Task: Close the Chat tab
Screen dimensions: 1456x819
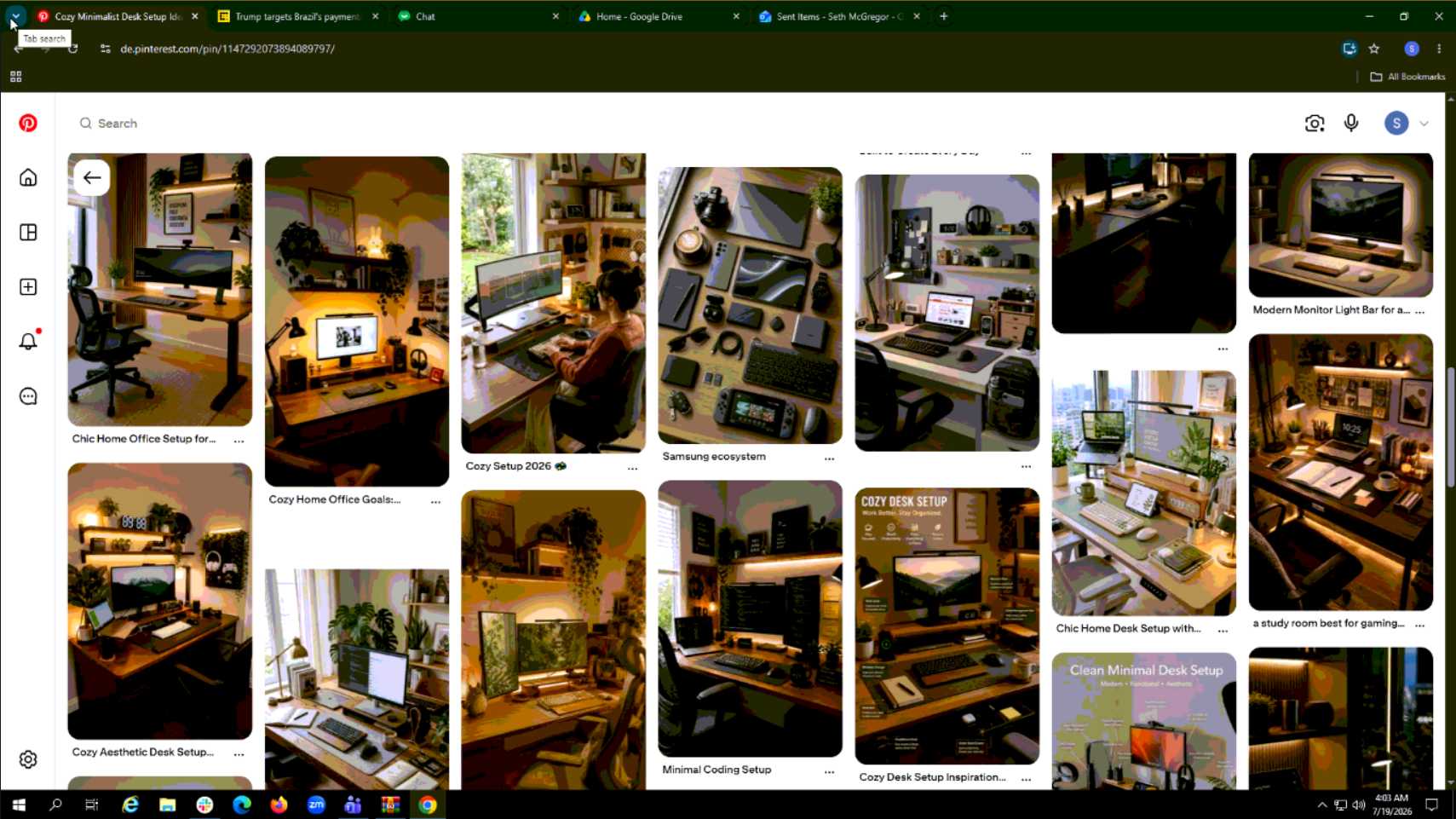Action: click(555, 16)
